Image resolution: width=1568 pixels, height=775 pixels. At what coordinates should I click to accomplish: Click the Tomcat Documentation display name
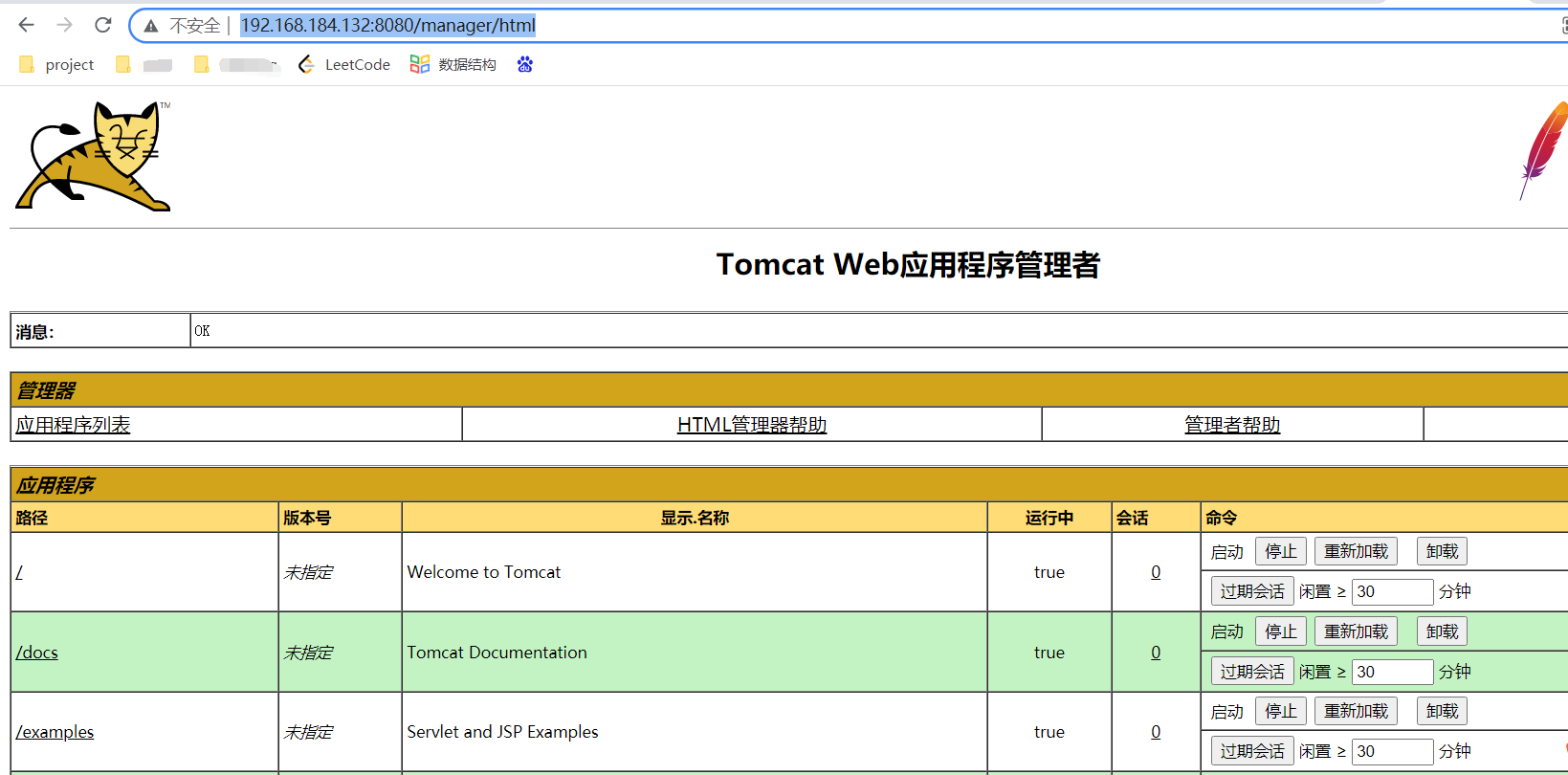tap(497, 653)
